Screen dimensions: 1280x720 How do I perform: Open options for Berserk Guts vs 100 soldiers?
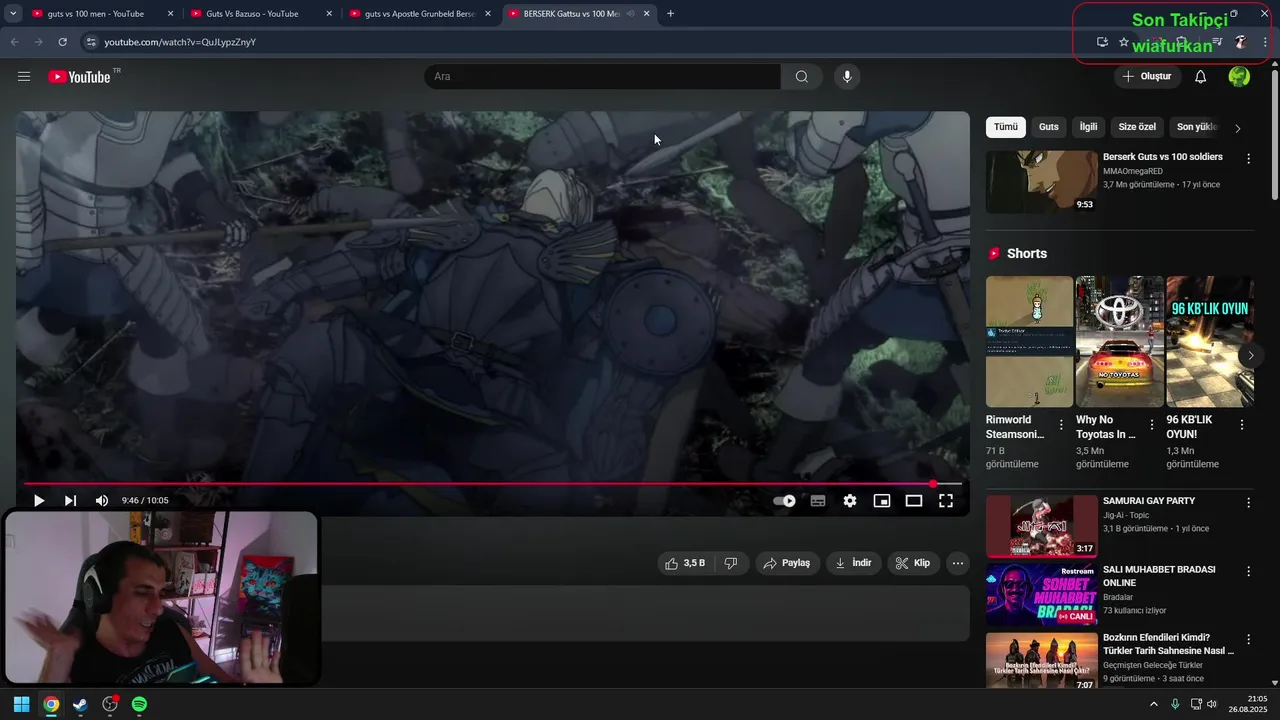pos(1248,158)
